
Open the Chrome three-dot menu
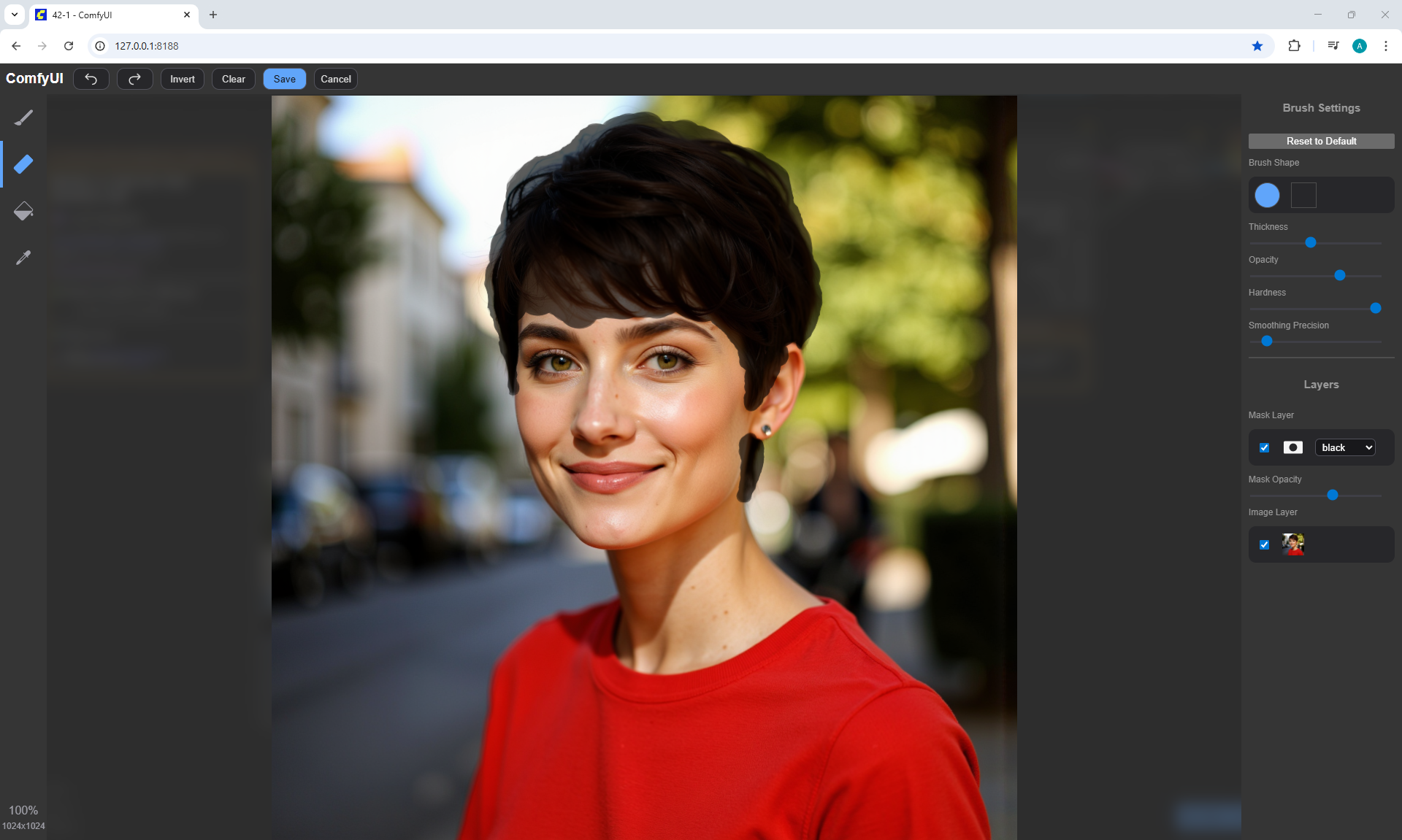(x=1385, y=46)
